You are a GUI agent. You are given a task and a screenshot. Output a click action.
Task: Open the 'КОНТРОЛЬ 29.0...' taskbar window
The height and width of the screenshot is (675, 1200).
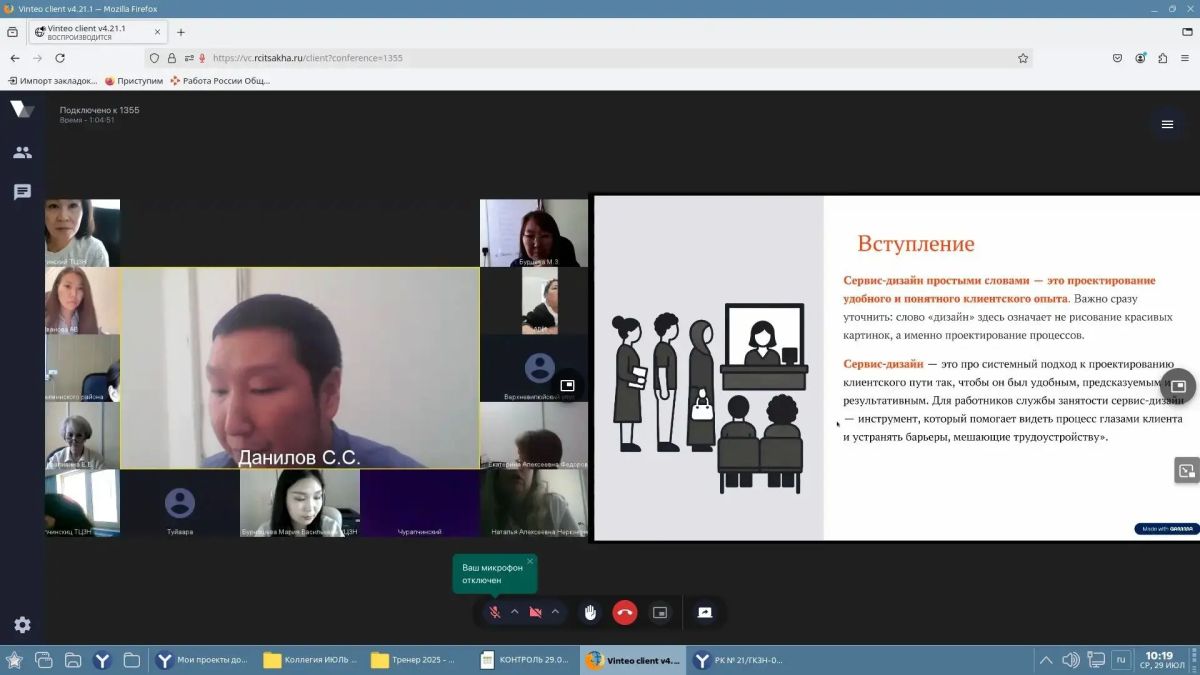[x=525, y=660]
